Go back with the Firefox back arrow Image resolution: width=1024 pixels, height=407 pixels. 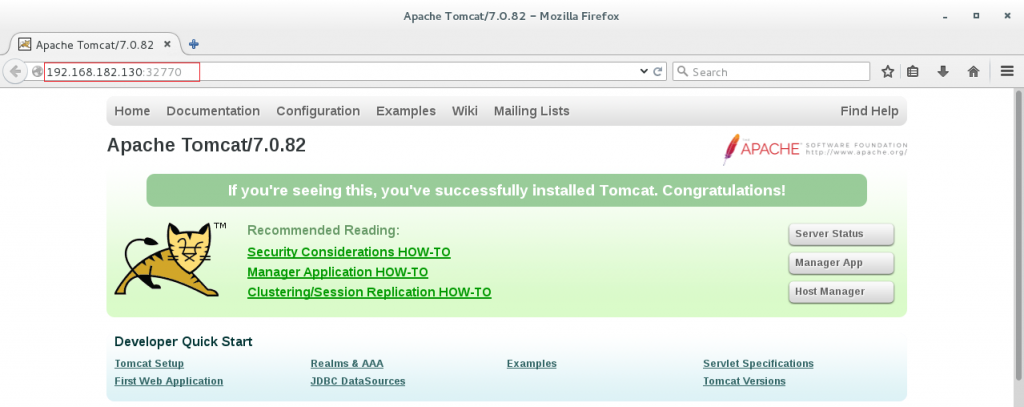(x=15, y=72)
